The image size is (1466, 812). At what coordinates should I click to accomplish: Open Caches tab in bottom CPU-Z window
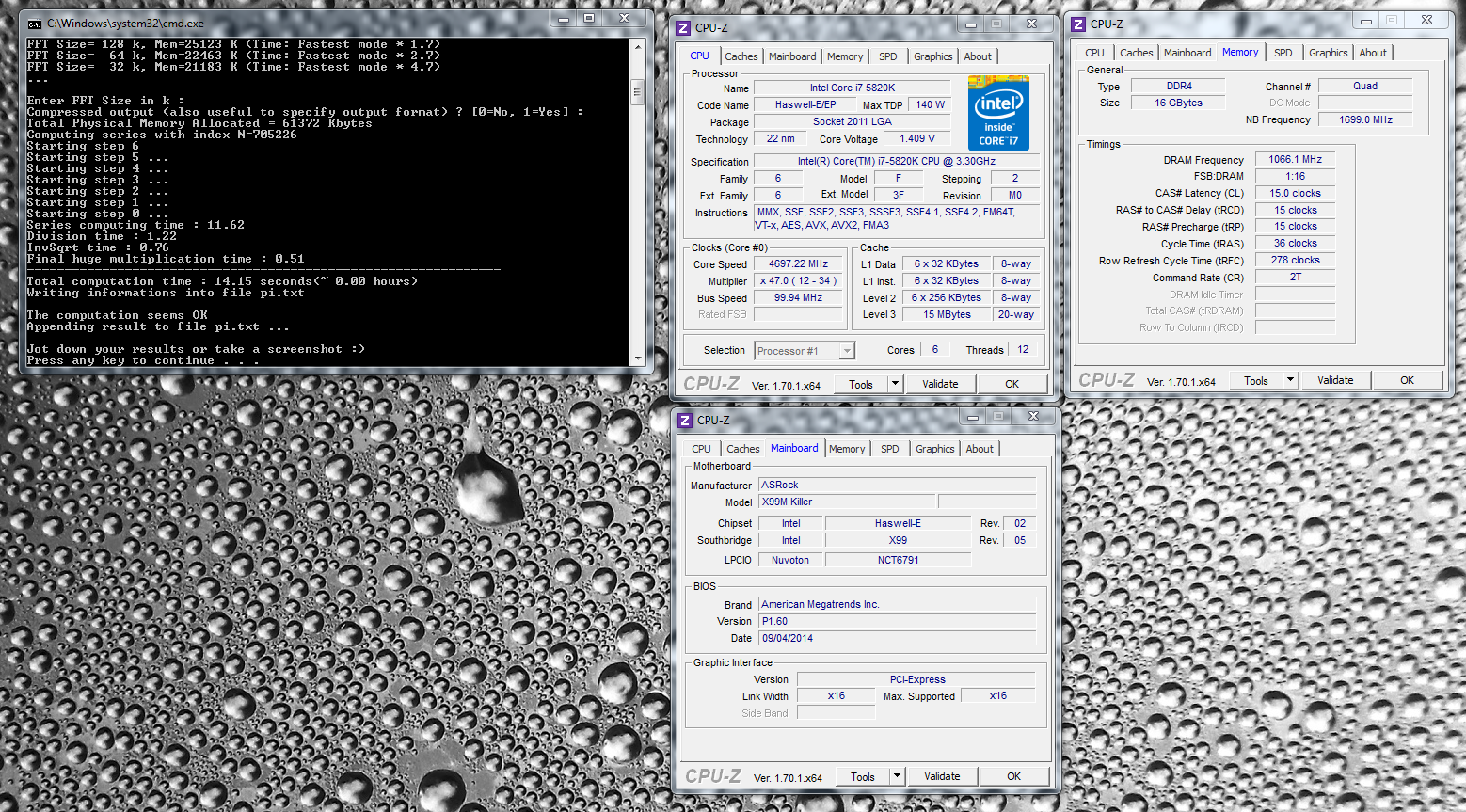pos(743,449)
